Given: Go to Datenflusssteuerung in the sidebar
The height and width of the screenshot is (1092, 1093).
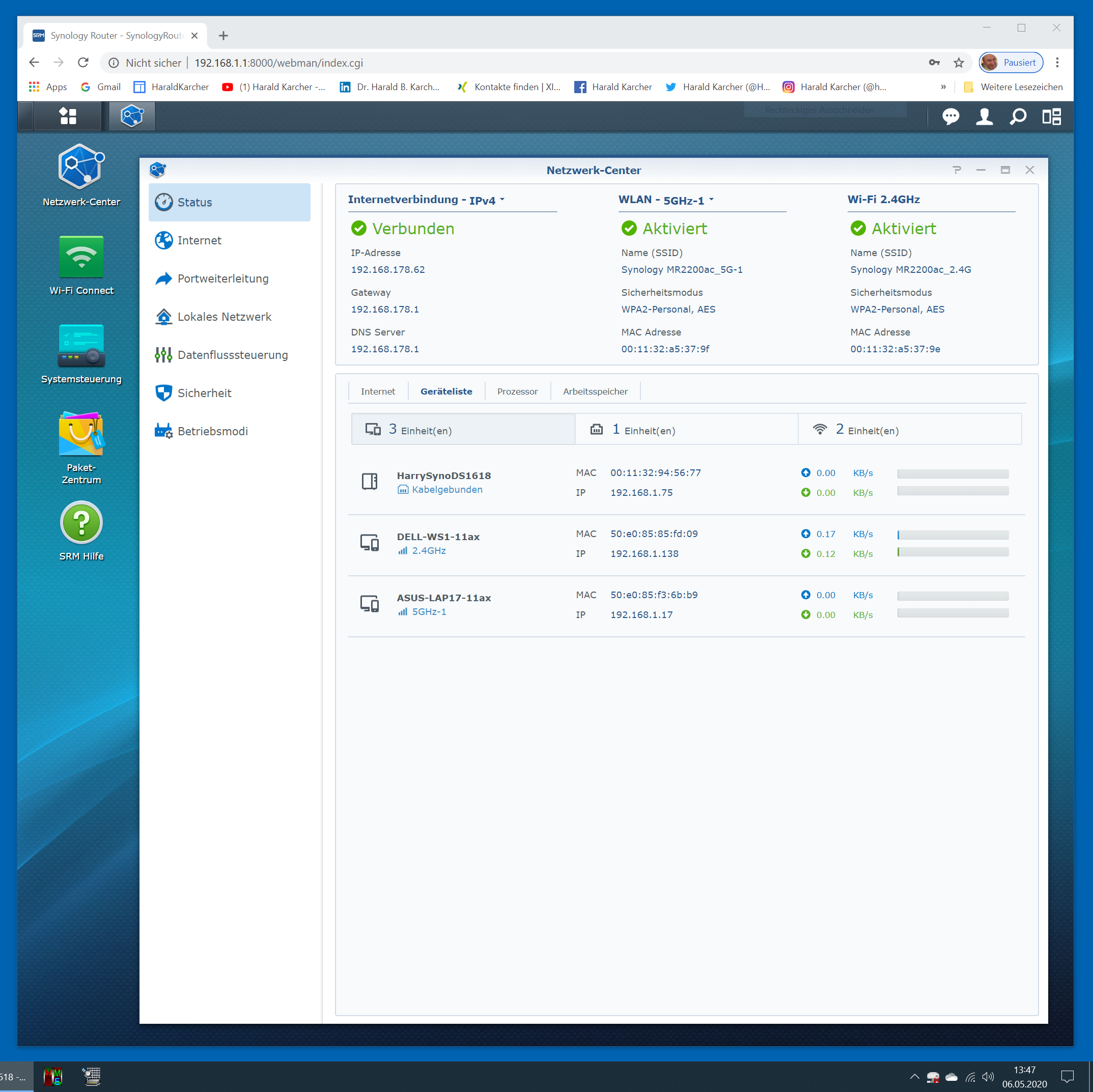Looking at the screenshot, I should pos(232,355).
